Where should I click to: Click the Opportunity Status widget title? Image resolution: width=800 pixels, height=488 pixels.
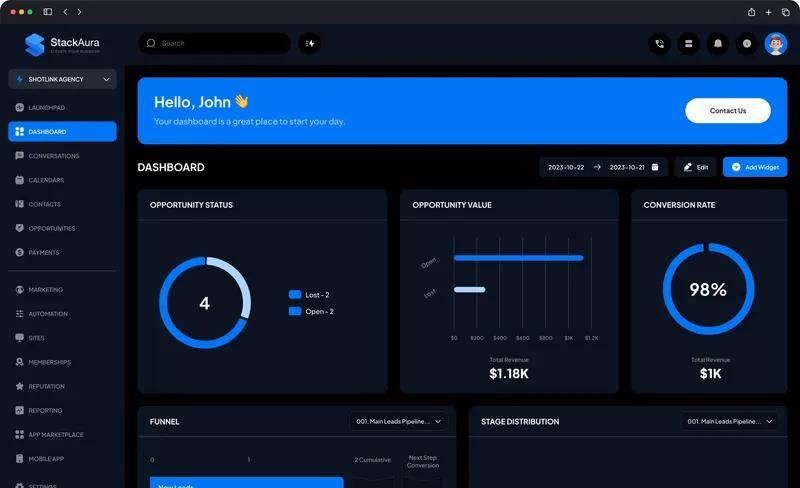click(191, 205)
